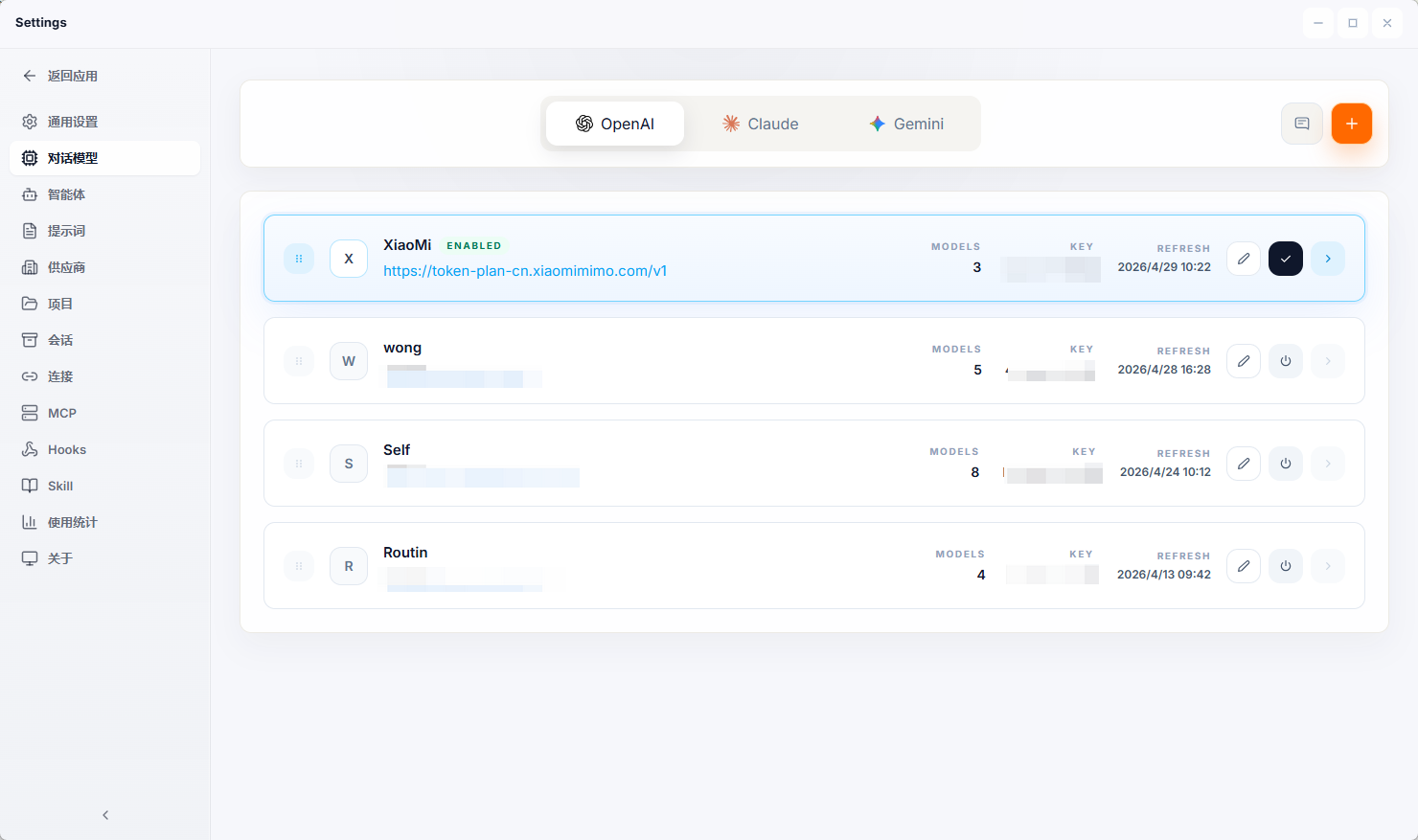Grab the XiaoMi row drag handle
The width and height of the screenshot is (1418, 840).
pos(299,259)
